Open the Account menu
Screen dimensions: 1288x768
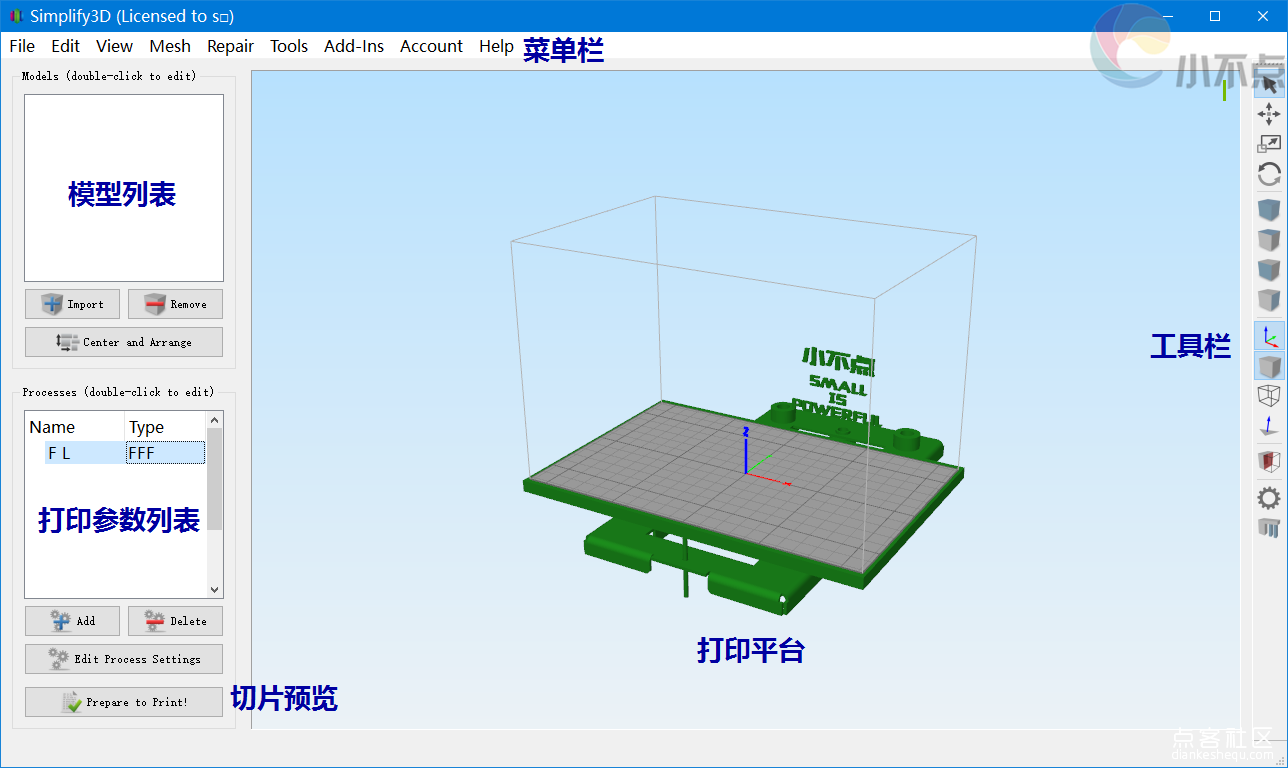click(432, 46)
